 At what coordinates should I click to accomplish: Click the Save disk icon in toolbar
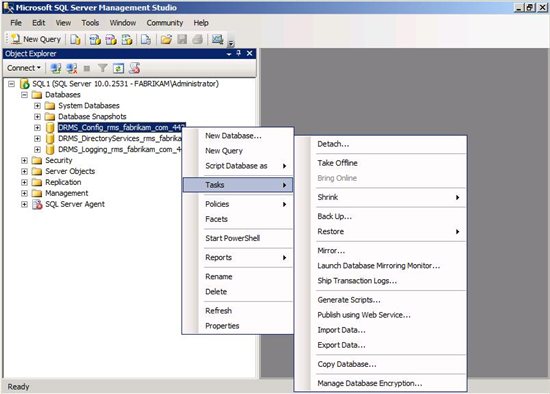[x=182, y=39]
